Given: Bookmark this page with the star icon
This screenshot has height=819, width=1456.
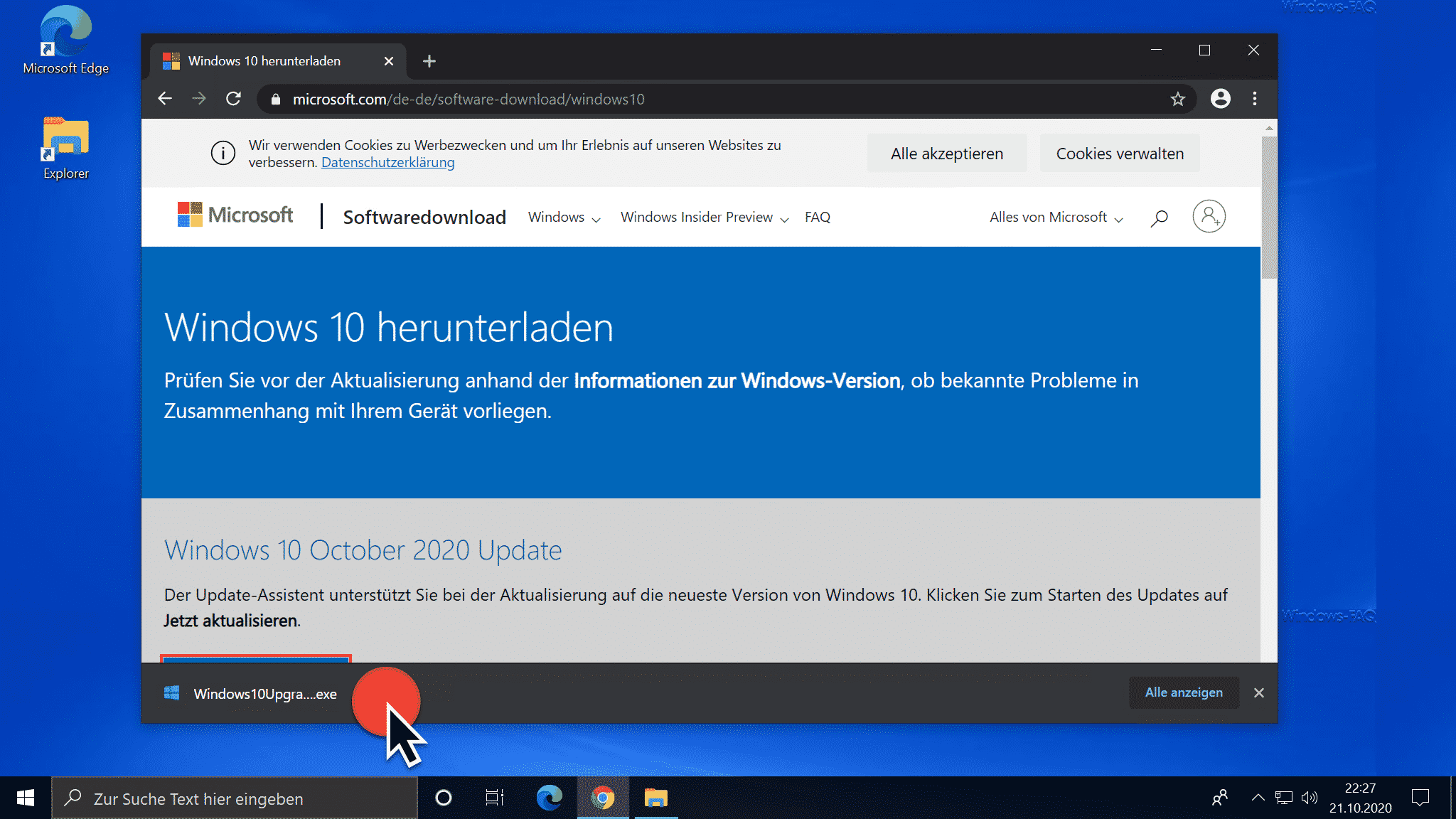Looking at the screenshot, I should coord(1178,99).
